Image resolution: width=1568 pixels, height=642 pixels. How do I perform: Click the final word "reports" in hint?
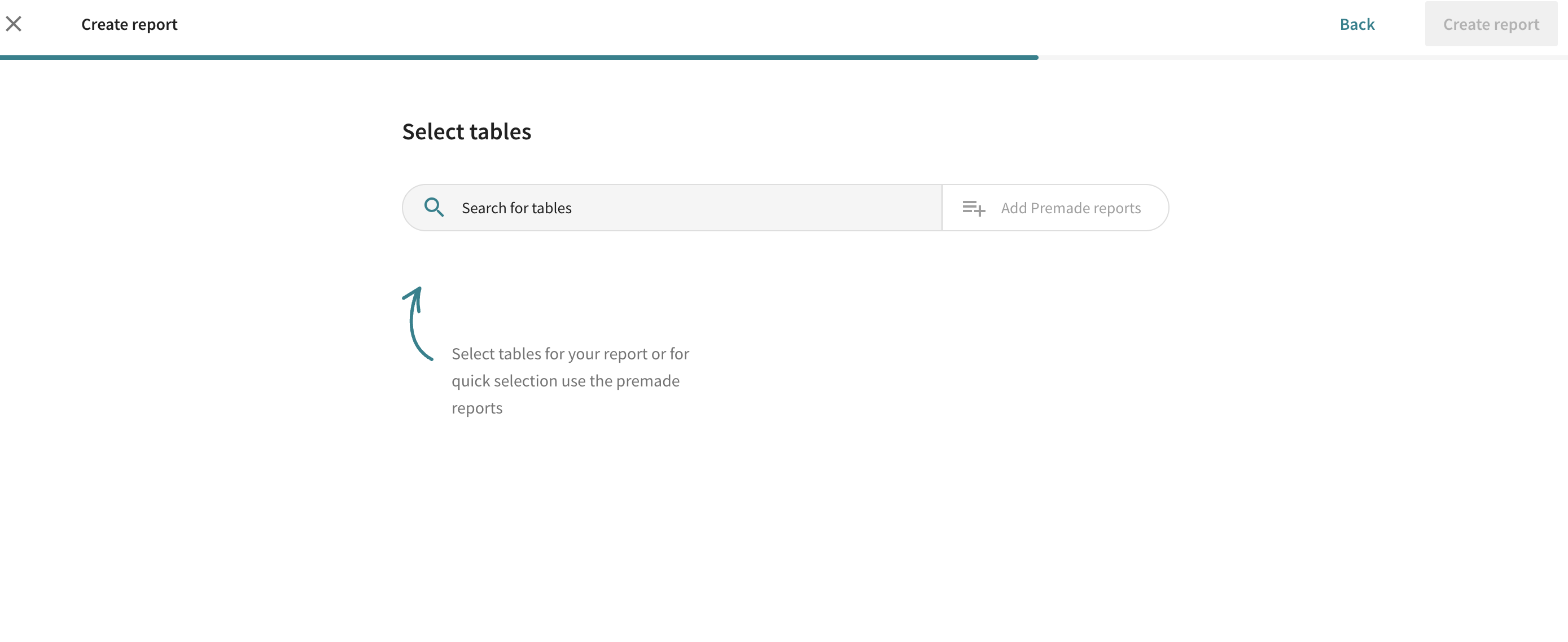pyautogui.click(x=476, y=408)
